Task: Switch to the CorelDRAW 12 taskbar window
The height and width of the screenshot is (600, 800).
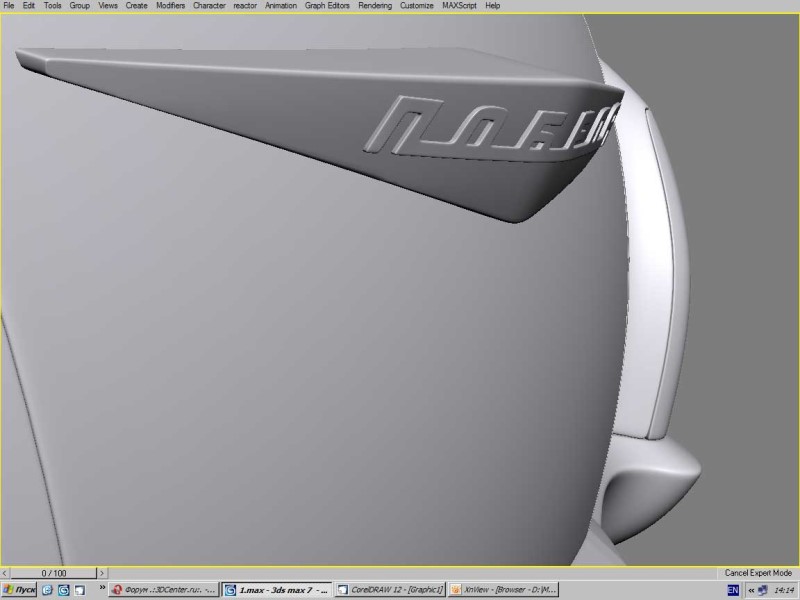Action: pos(390,590)
